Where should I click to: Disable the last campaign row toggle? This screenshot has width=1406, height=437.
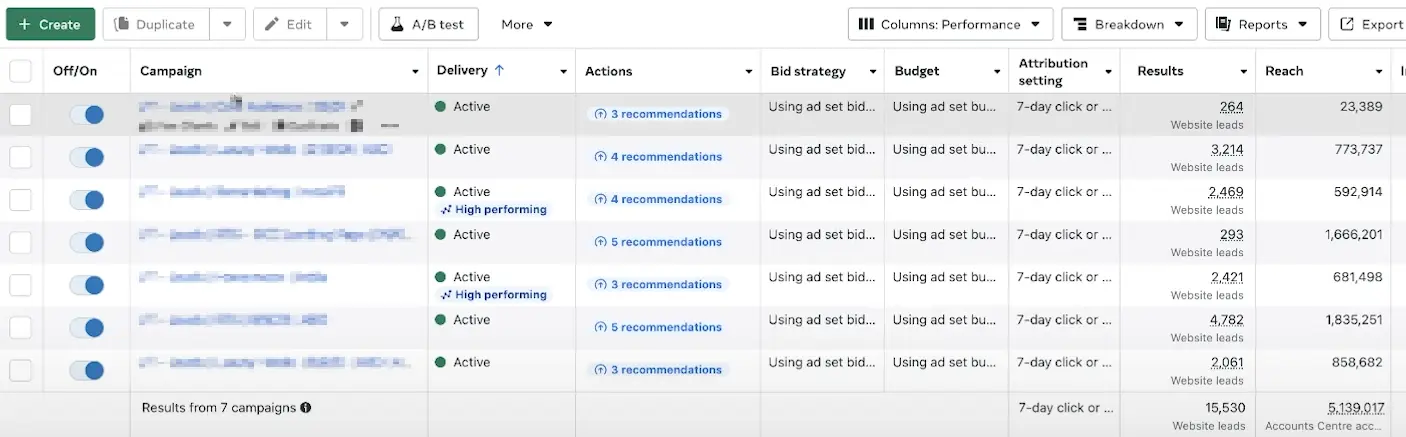(87, 371)
